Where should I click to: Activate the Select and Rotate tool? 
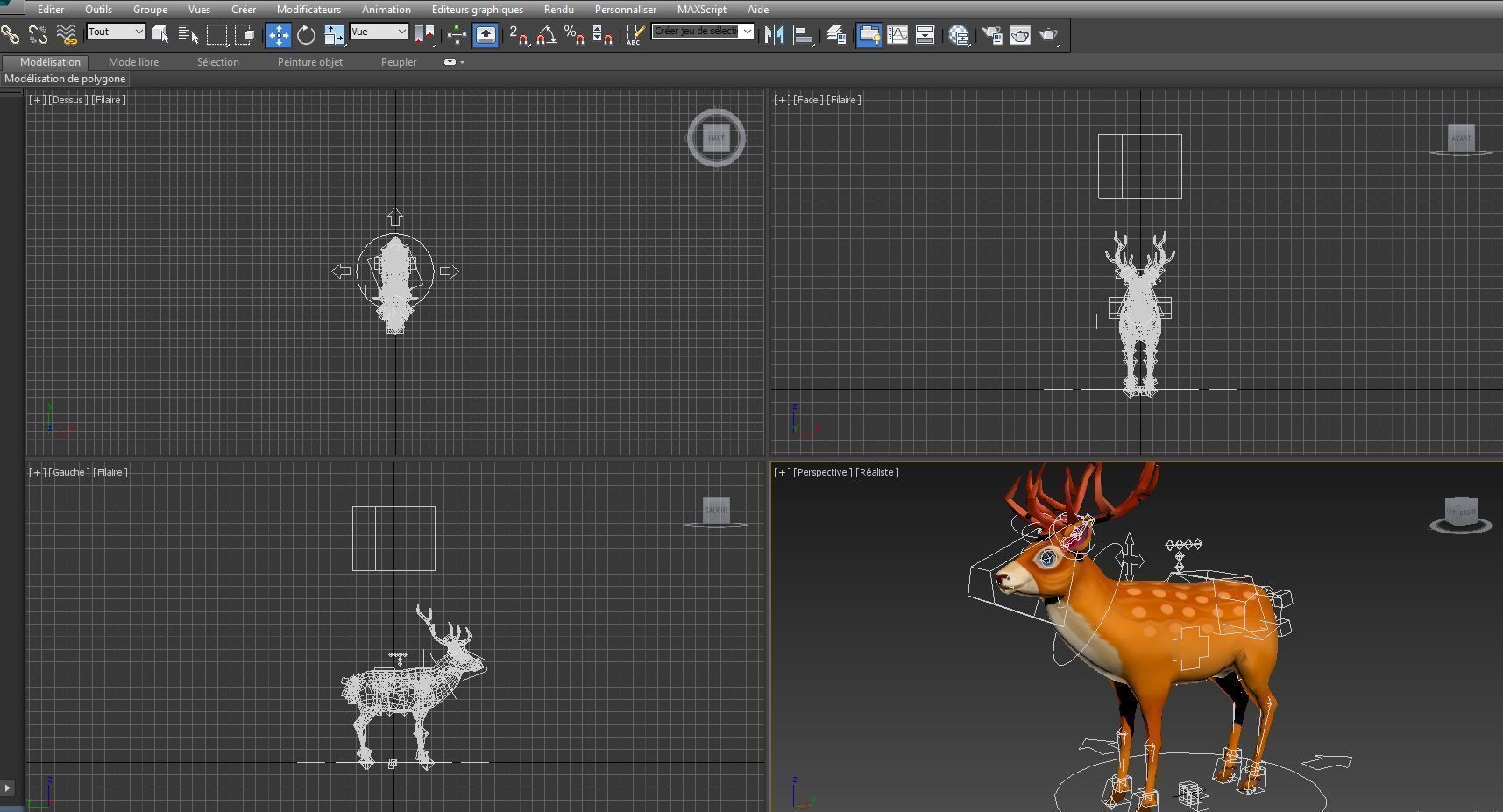point(306,35)
